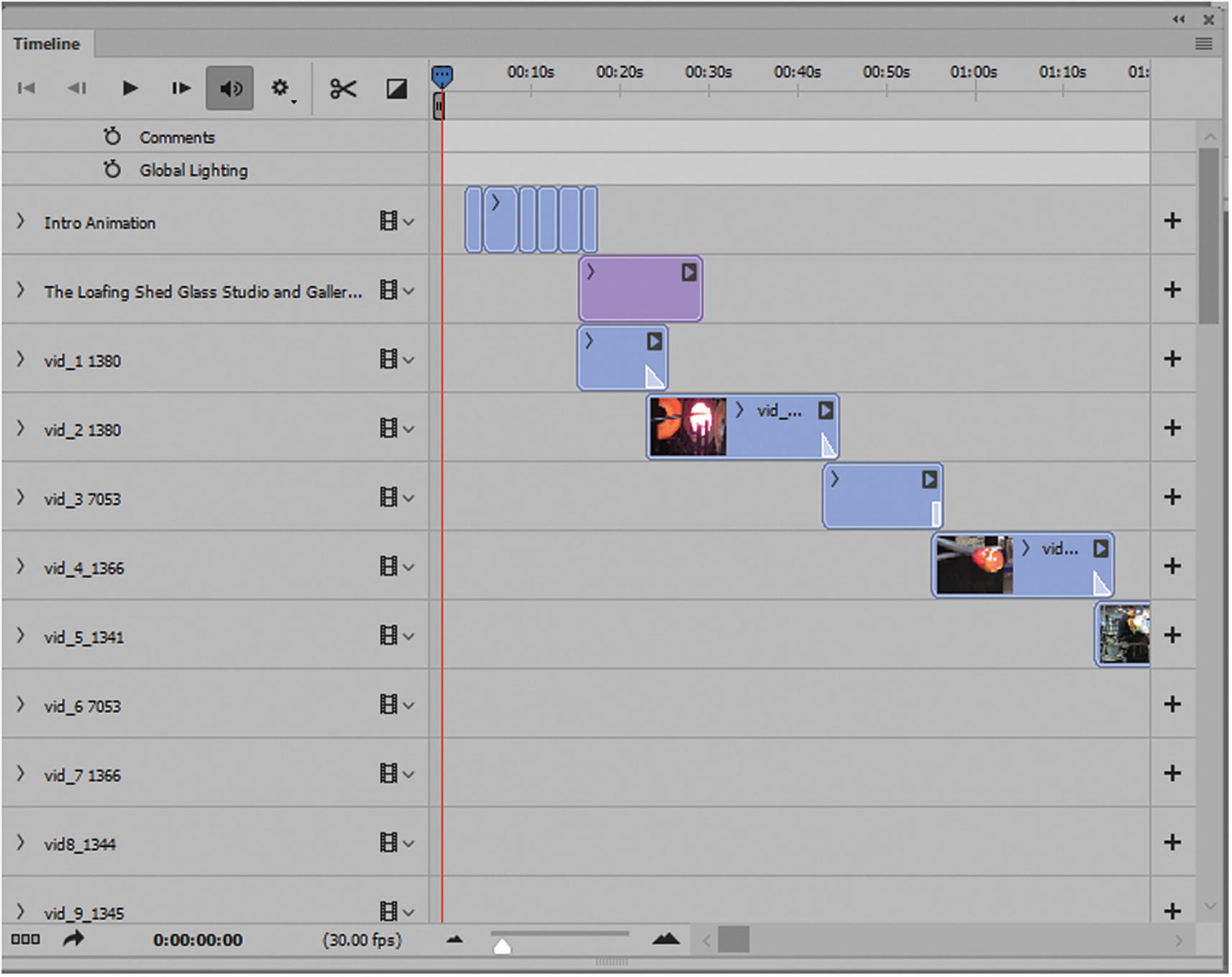The width and height of the screenshot is (1232, 977).
Task: Open the Timeline panel flyout menu
Action: tap(1203, 45)
